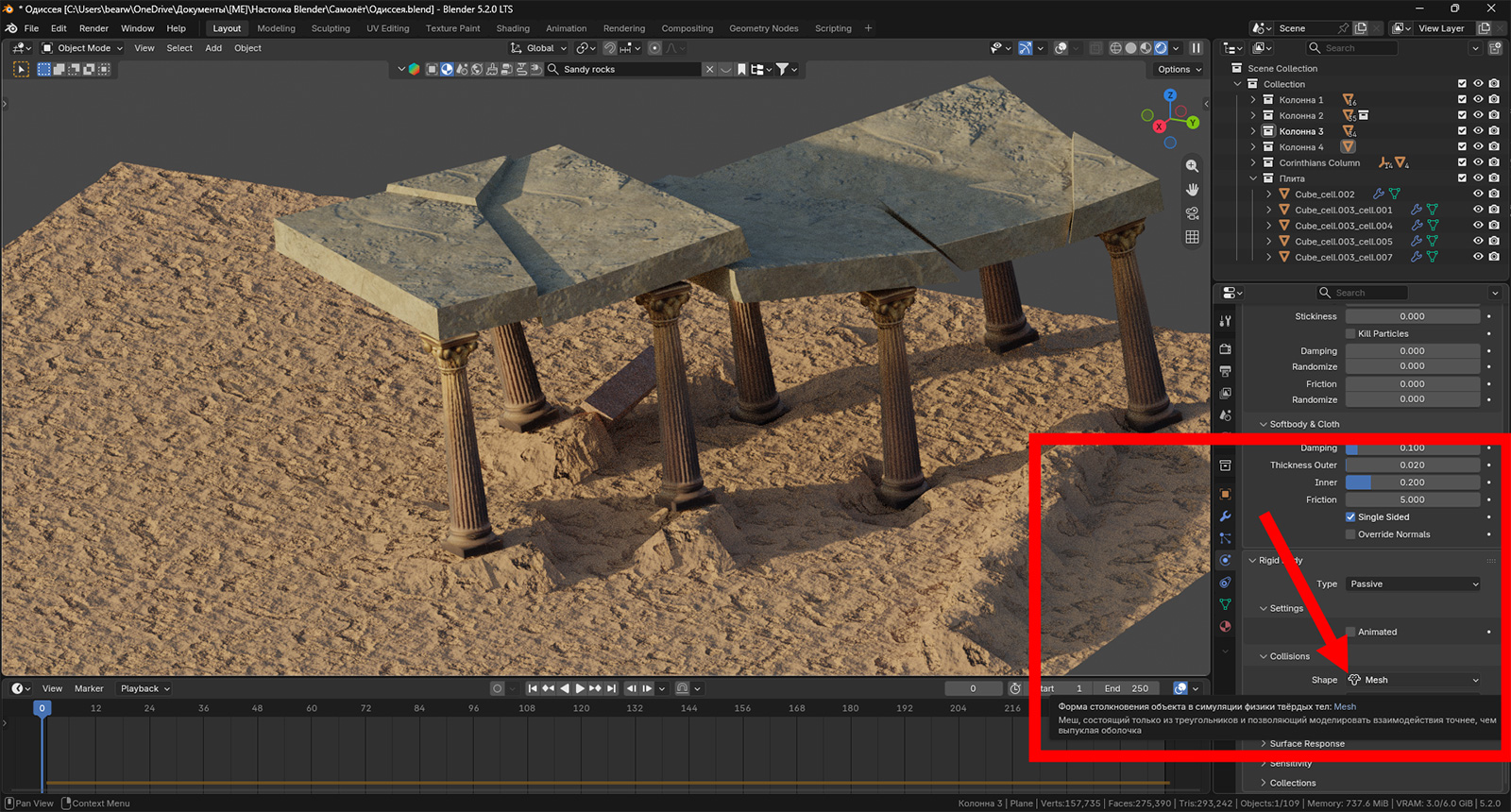Open the Playback popover in timeline
The width and height of the screenshot is (1511, 812).
pyautogui.click(x=144, y=688)
